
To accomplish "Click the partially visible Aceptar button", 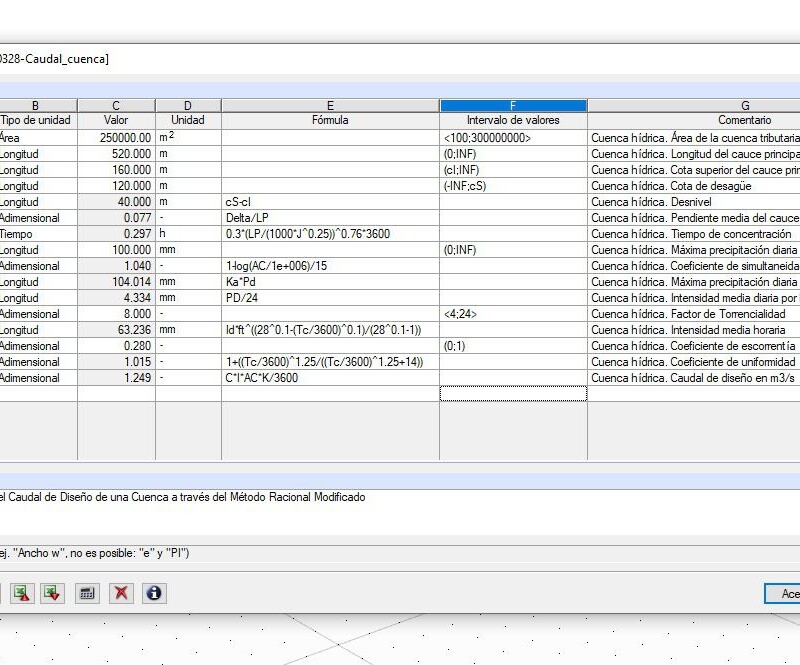I will point(782,594).
